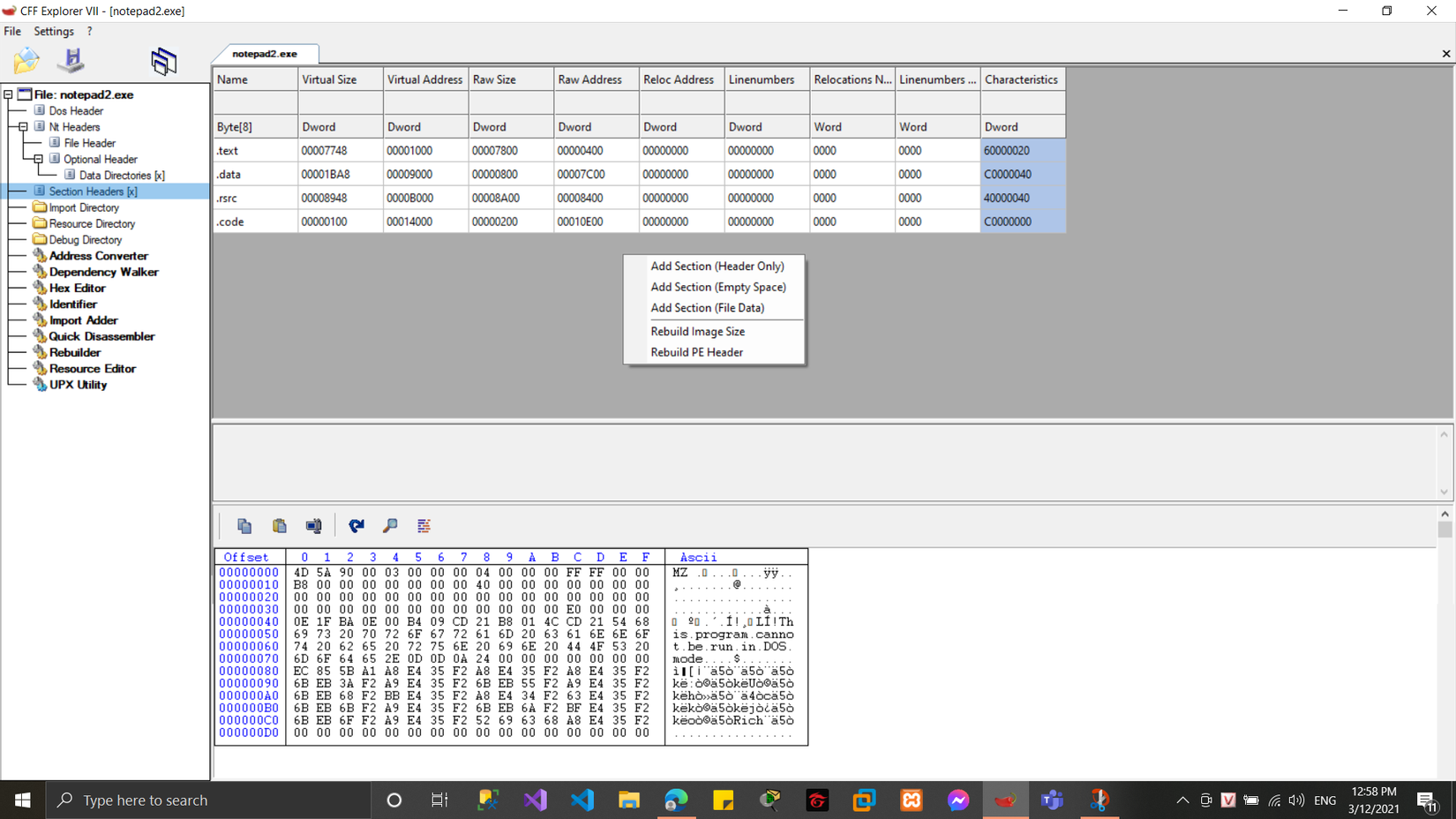The height and width of the screenshot is (819, 1456).
Task: Click the save floppy disk icon
Action: tap(71, 60)
